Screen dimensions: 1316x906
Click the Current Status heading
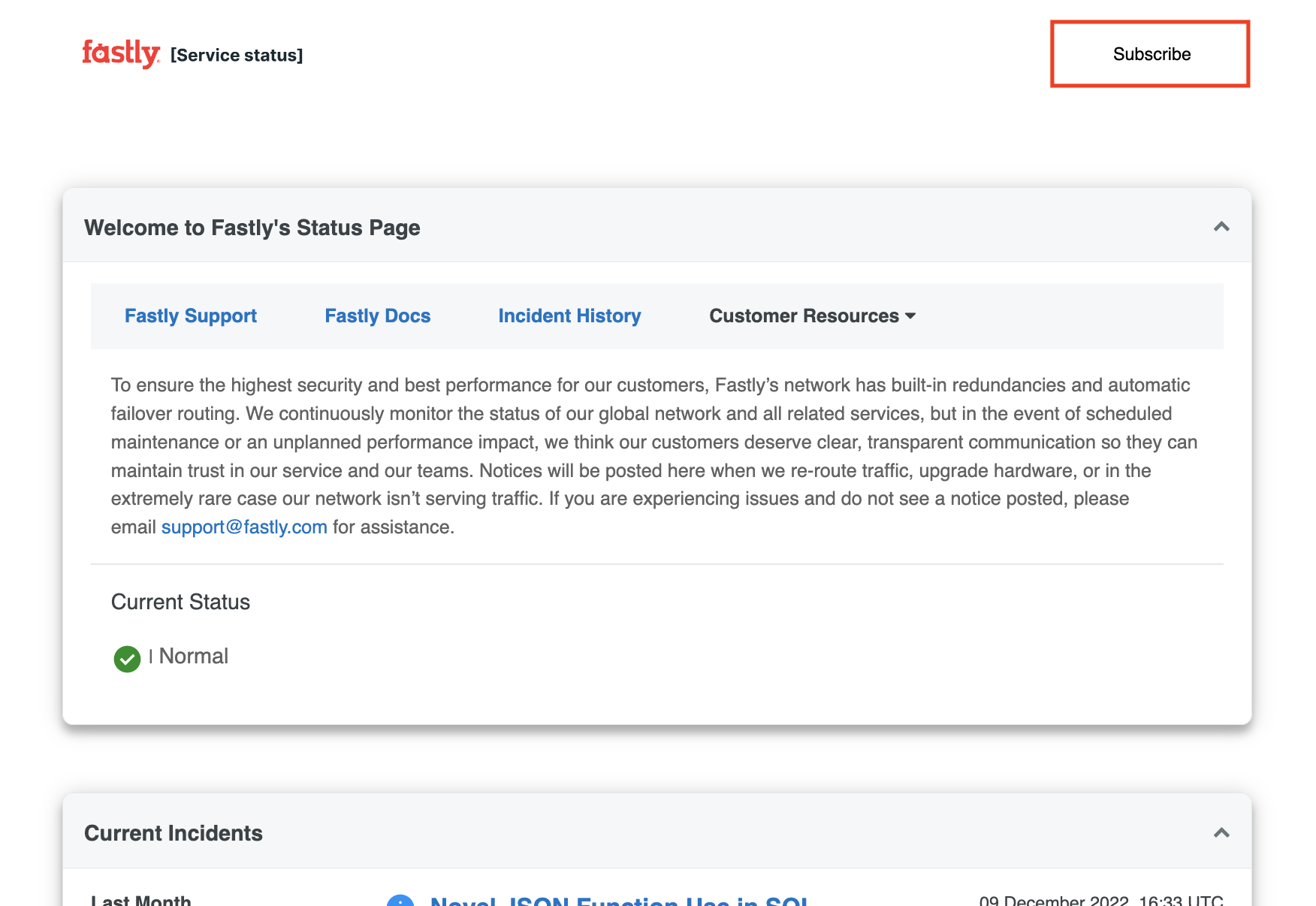(180, 602)
